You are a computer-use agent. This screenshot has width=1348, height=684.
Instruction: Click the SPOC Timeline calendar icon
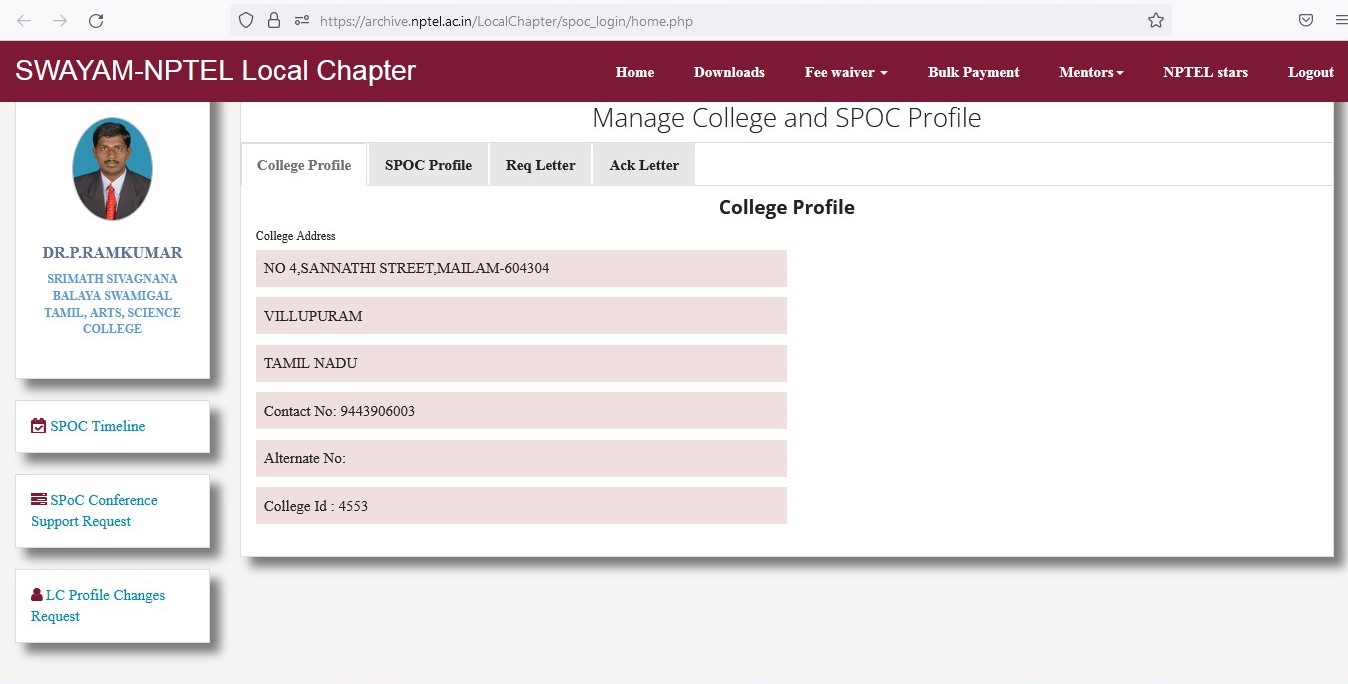tap(39, 426)
